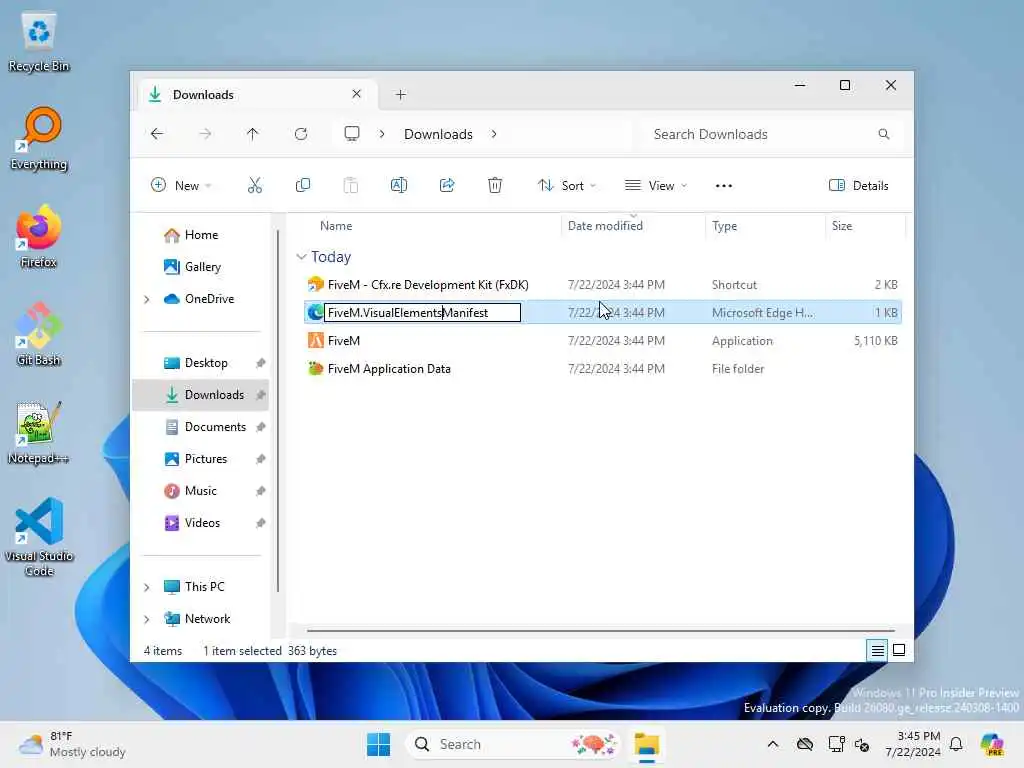Show hidden system tray icons

pyautogui.click(x=773, y=744)
